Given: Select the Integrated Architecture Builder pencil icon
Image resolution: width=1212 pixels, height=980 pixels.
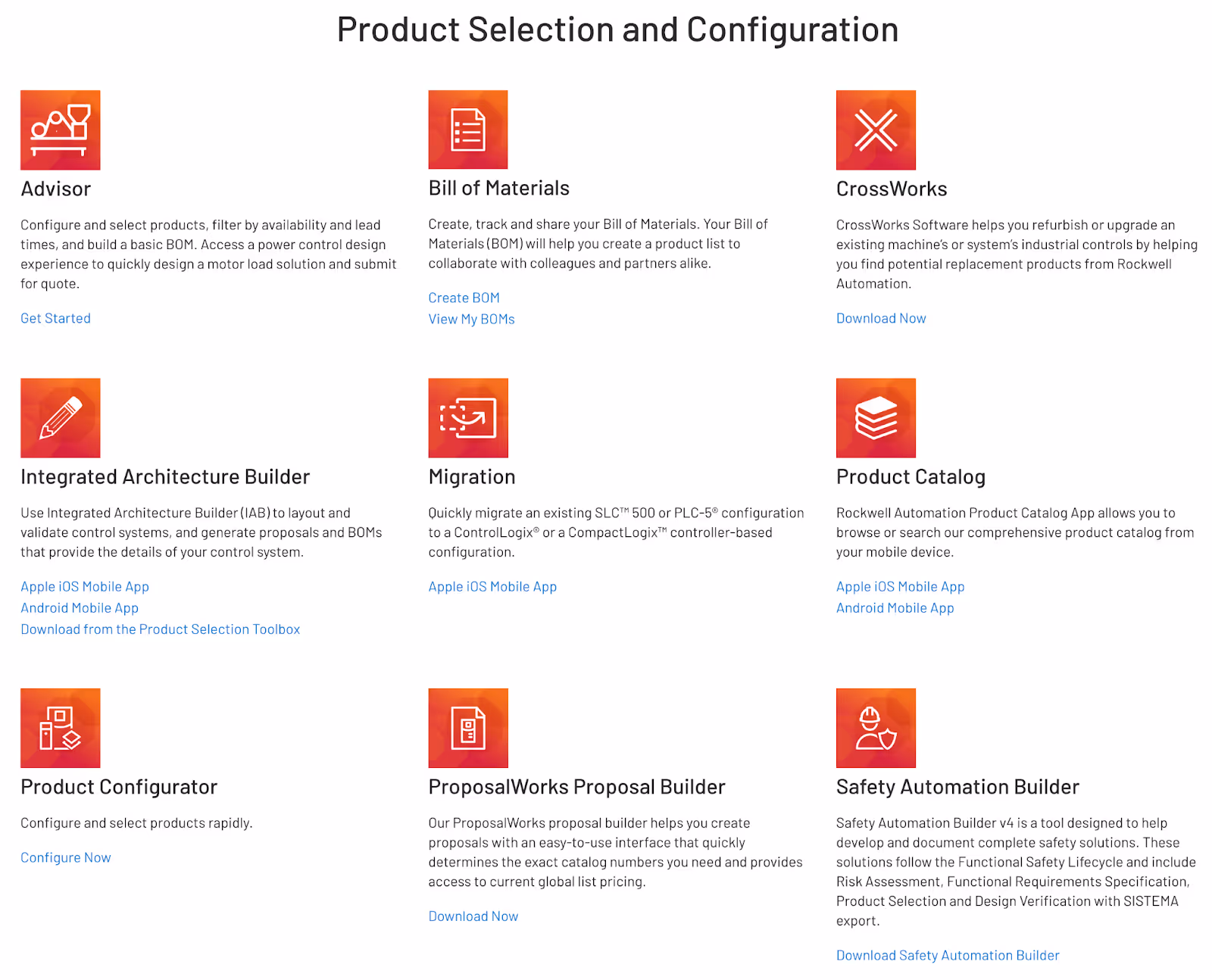Looking at the screenshot, I should click(x=61, y=418).
